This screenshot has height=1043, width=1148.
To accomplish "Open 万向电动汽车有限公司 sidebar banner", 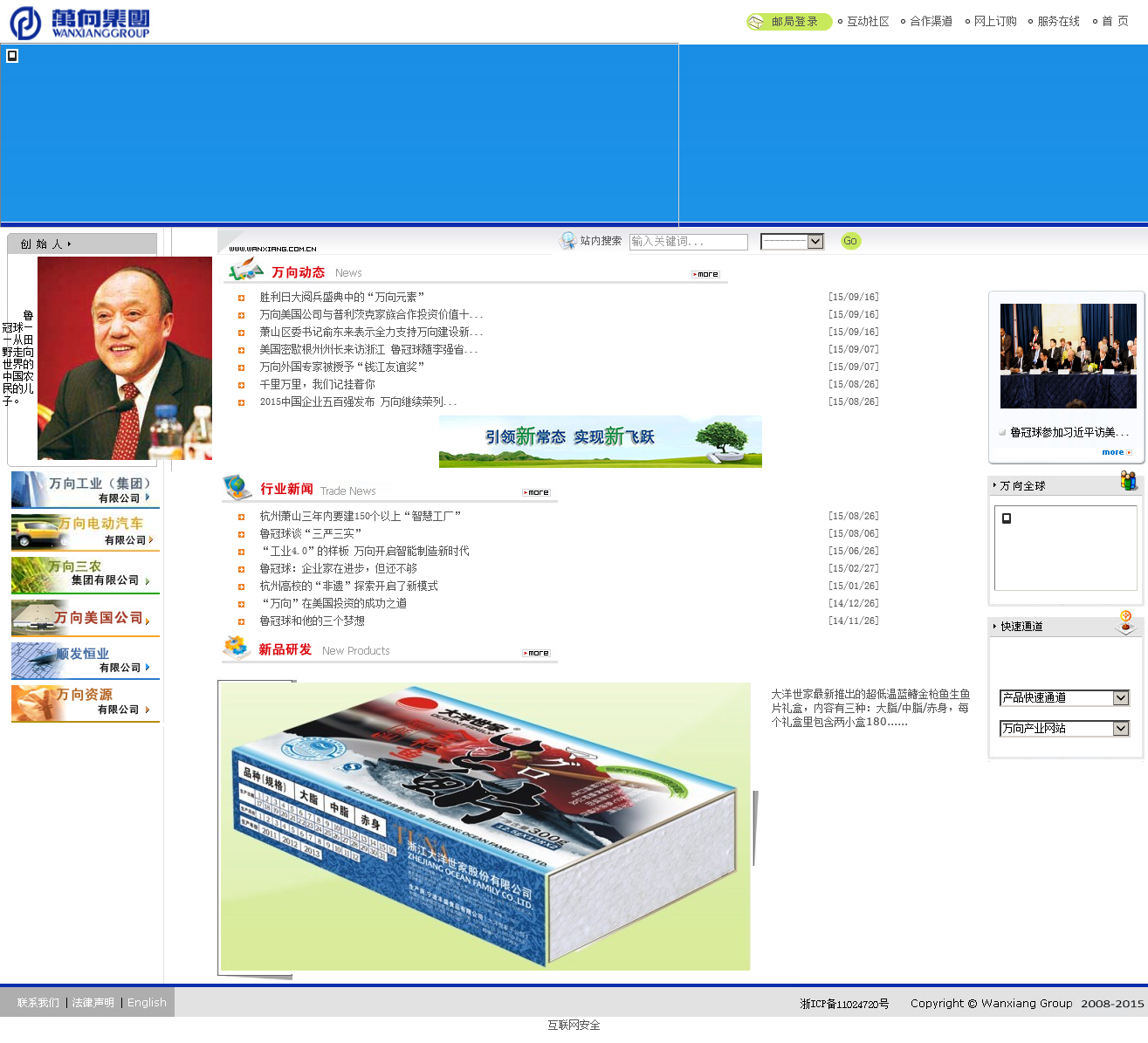I will (85, 532).
